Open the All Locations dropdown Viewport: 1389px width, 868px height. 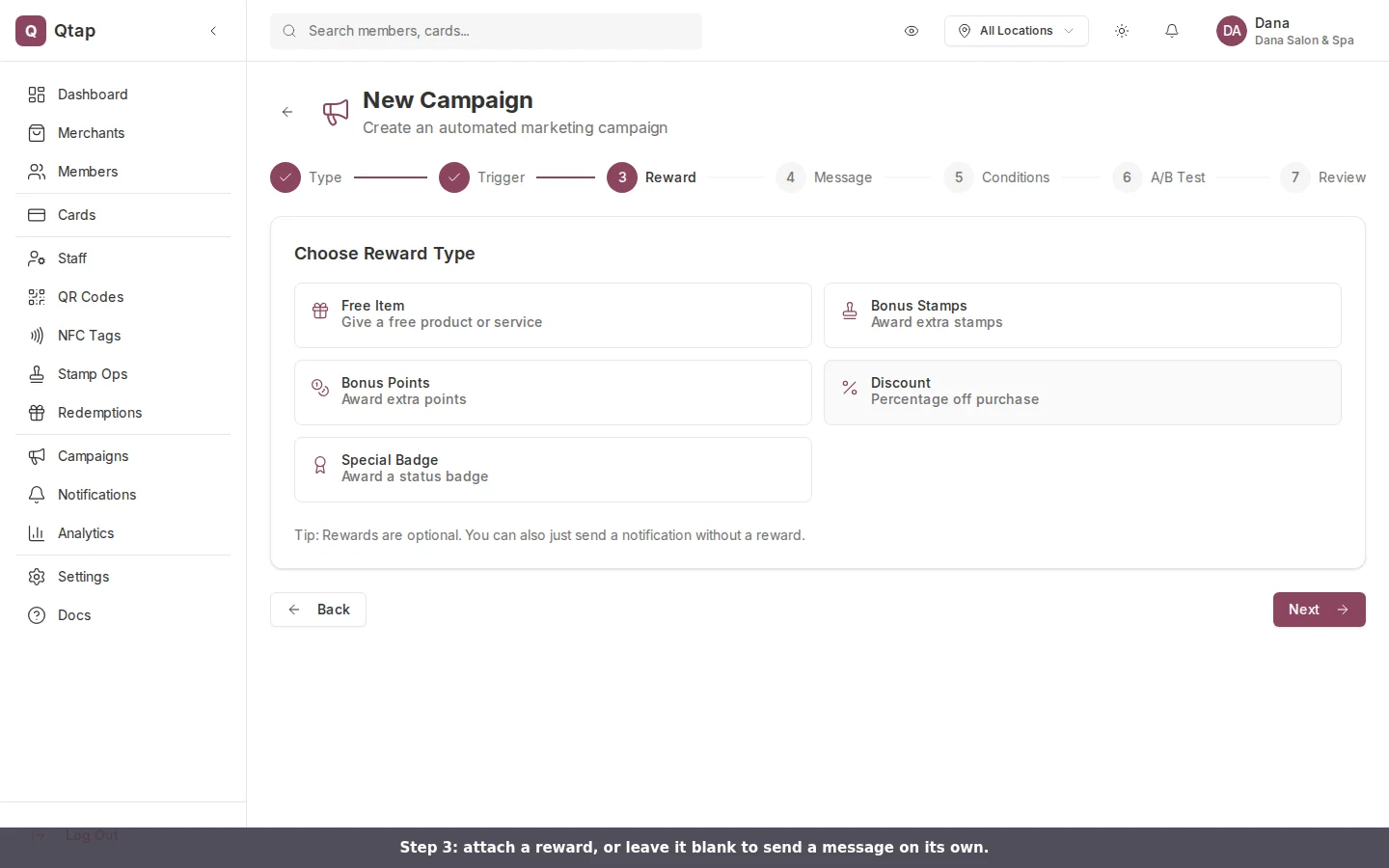coord(1017,31)
